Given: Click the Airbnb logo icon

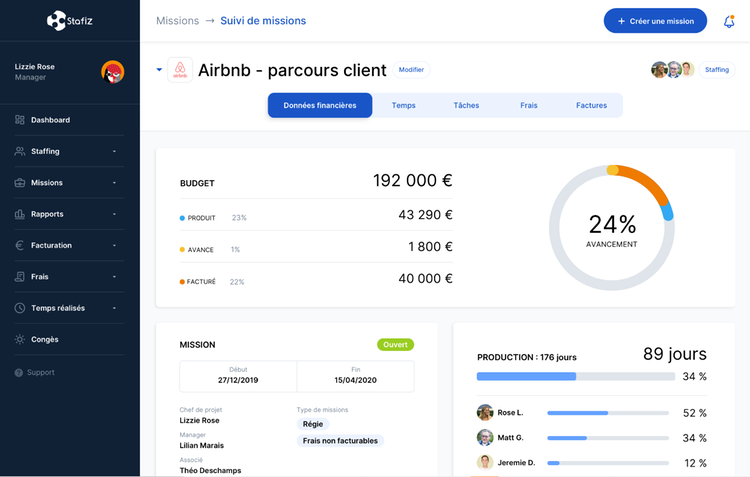Looking at the screenshot, I should pyautogui.click(x=180, y=70).
